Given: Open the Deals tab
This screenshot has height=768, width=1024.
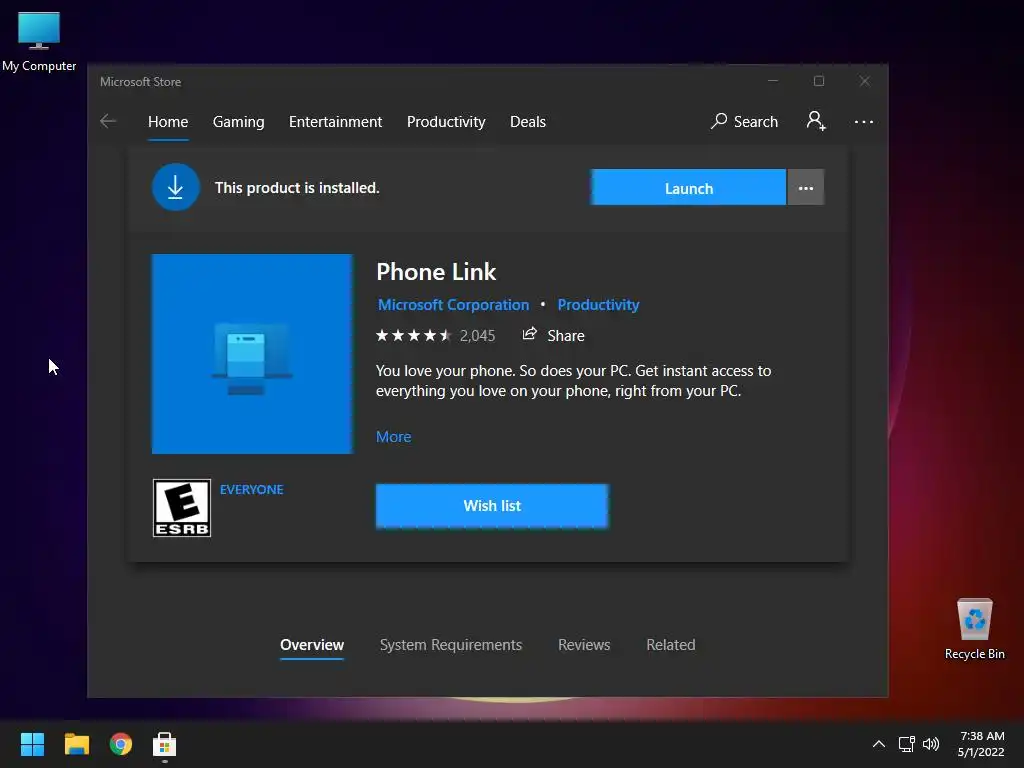Looking at the screenshot, I should pyautogui.click(x=528, y=122).
